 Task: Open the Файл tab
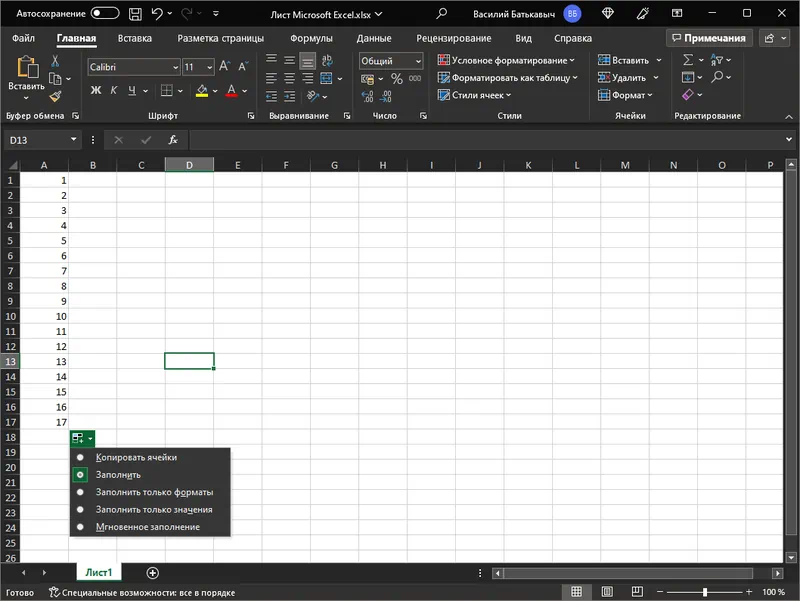[23, 38]
